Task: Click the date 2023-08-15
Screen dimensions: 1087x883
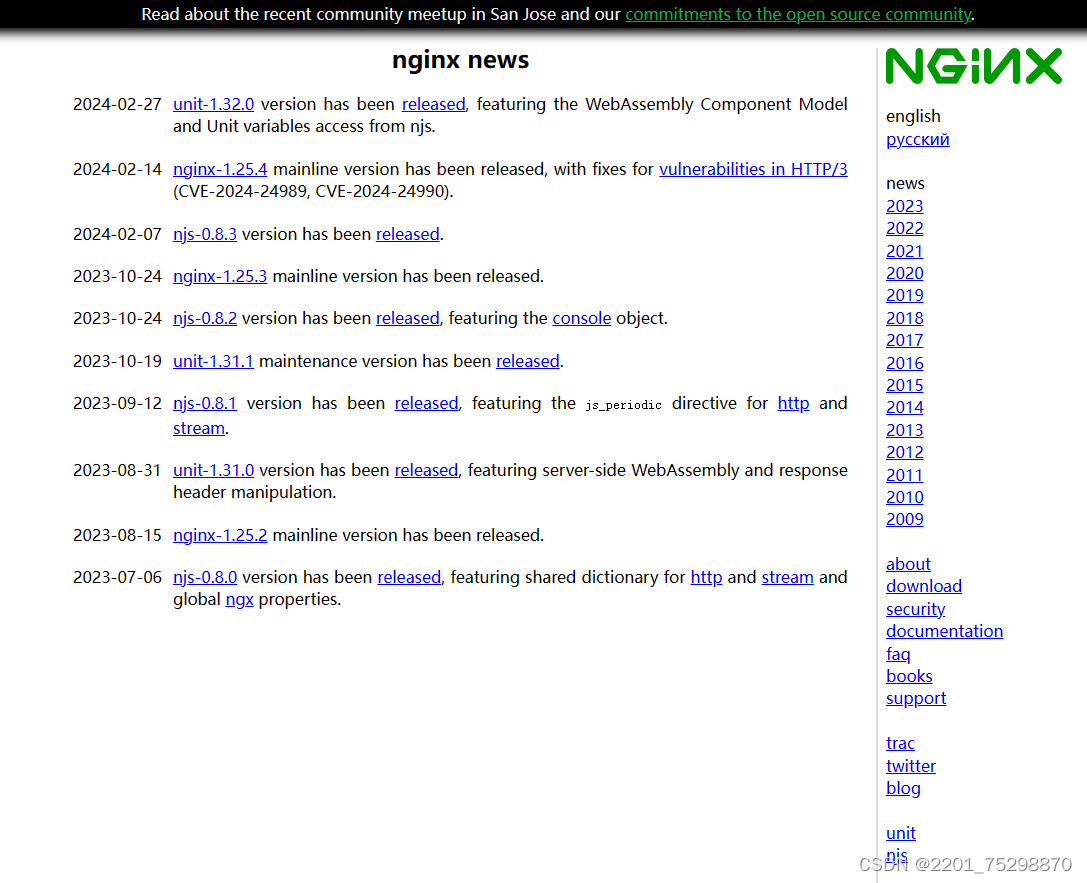Action: click(x=117, y=535)
